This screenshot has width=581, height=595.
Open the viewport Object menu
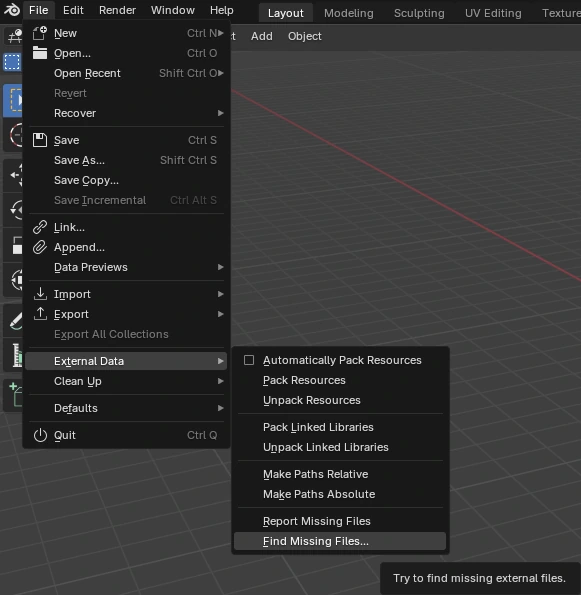click(304, 36)
